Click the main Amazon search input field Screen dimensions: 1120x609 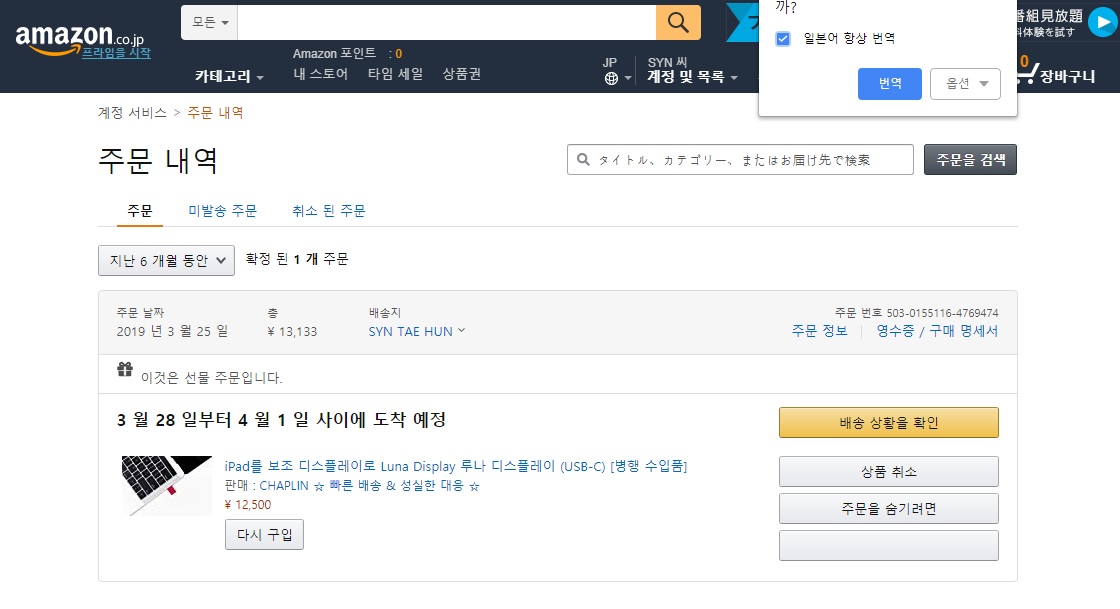click(446, 22)
